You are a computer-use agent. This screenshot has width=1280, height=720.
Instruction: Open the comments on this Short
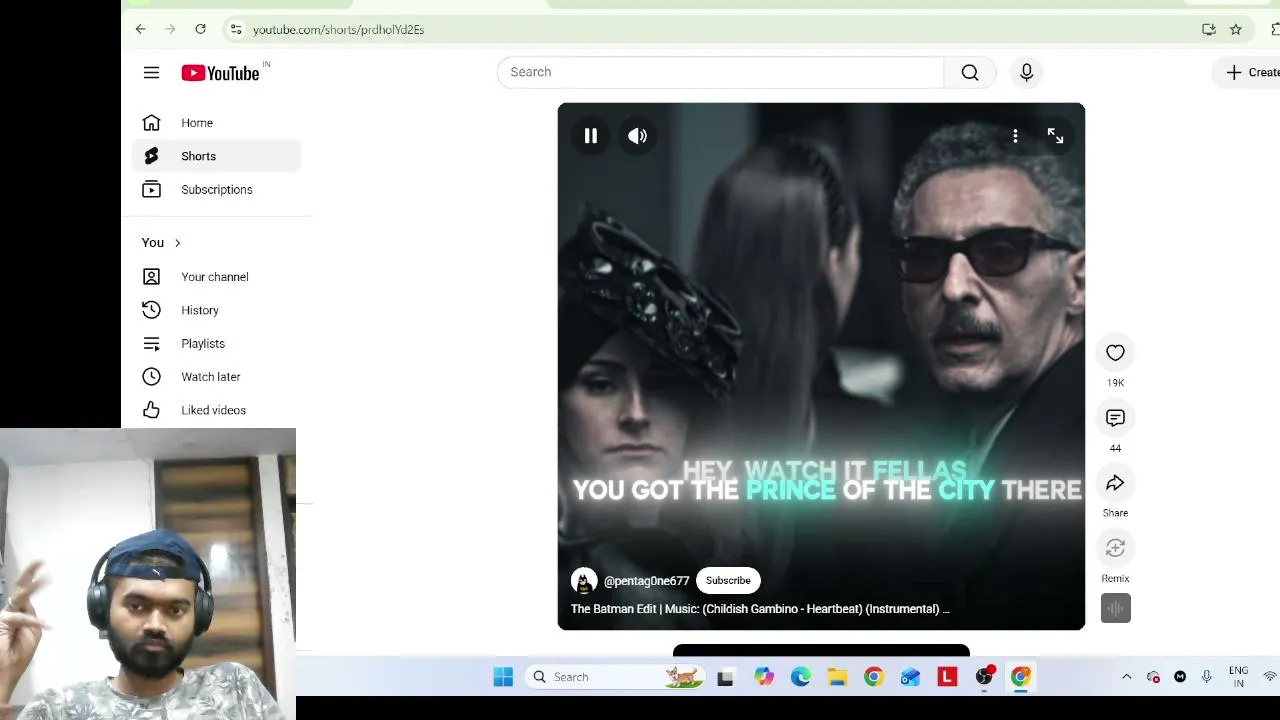click(x=1115, y=418)
